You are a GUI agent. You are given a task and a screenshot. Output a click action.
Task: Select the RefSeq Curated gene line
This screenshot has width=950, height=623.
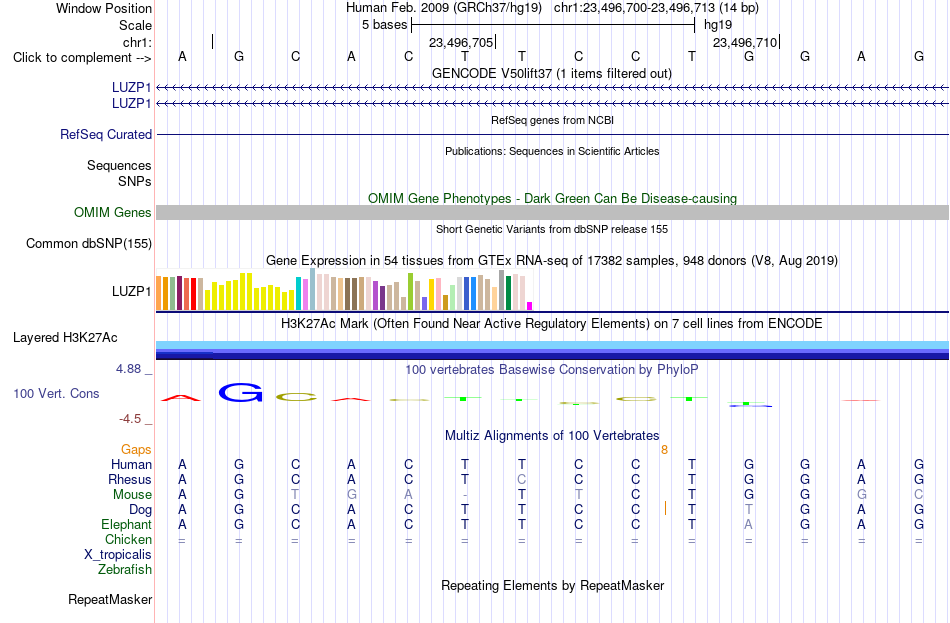click(553, 135)
